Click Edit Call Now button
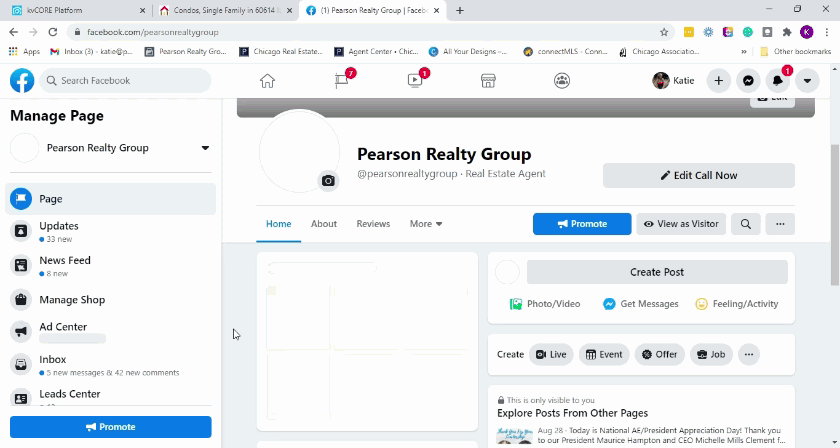840x448 pixels. pyautogui.click(x=699, y=175)
